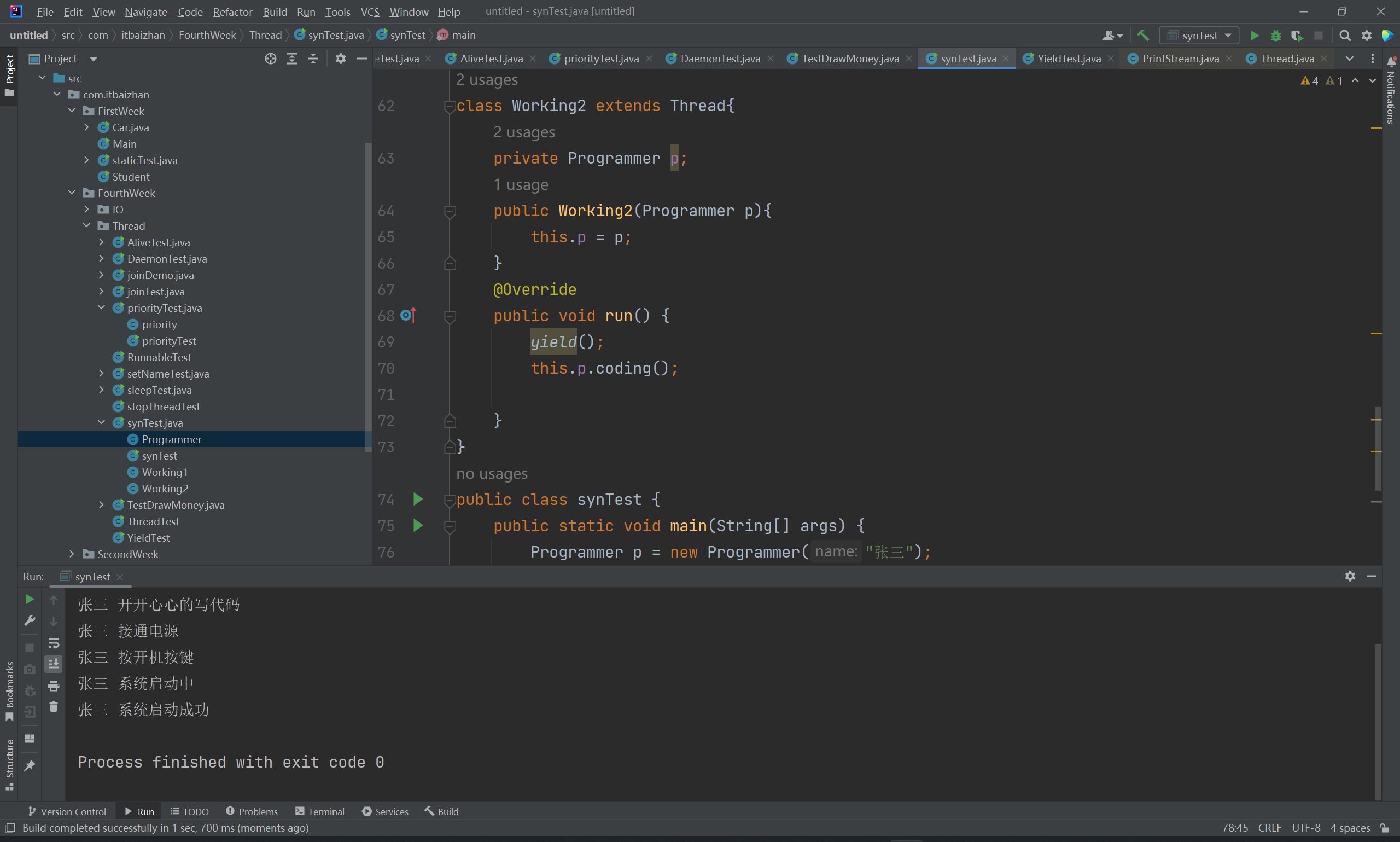Open the Refactor menu

(x=232, y=12)
